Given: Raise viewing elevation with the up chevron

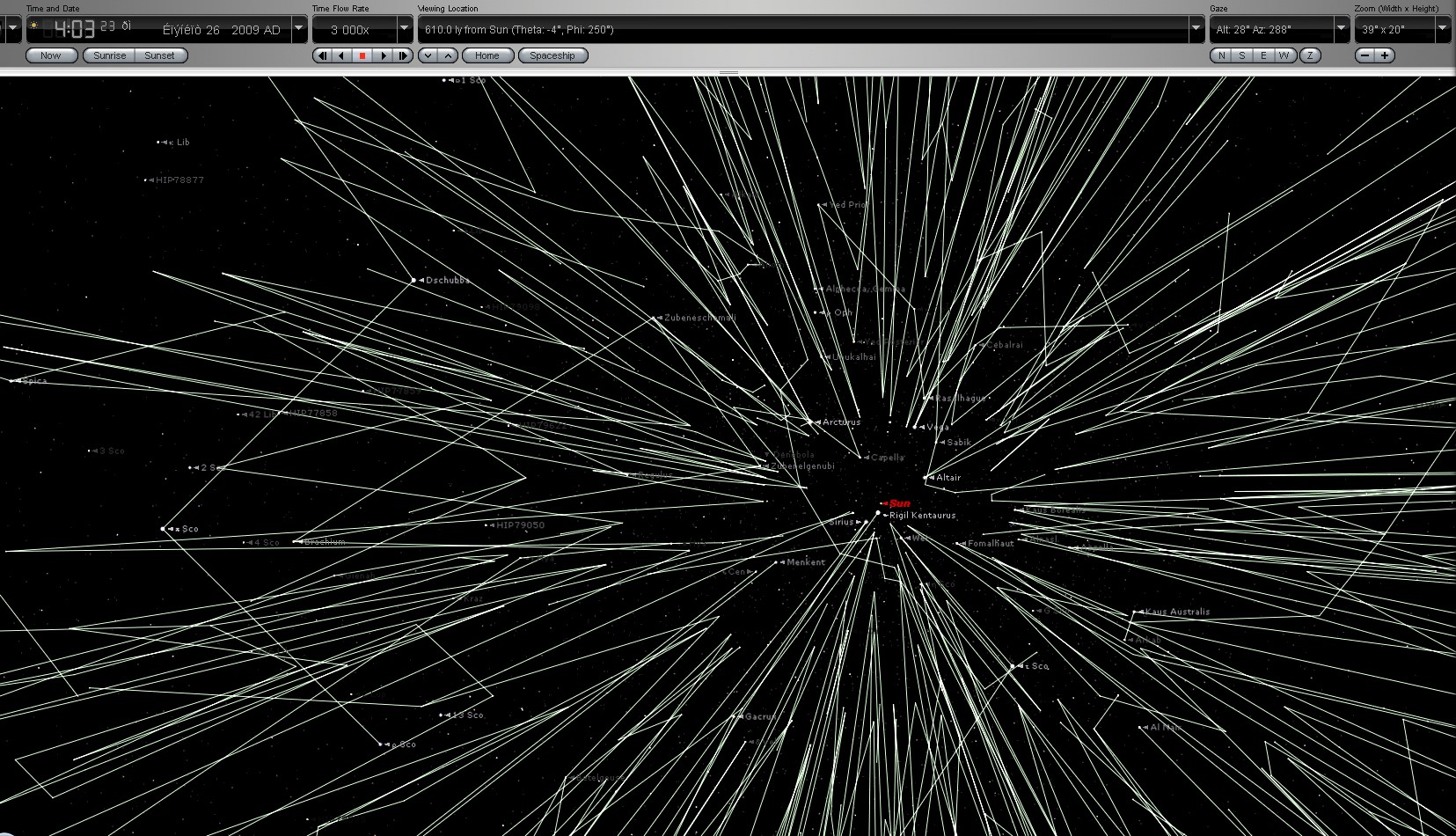Looking at the screenshot, I should (448, 55).
